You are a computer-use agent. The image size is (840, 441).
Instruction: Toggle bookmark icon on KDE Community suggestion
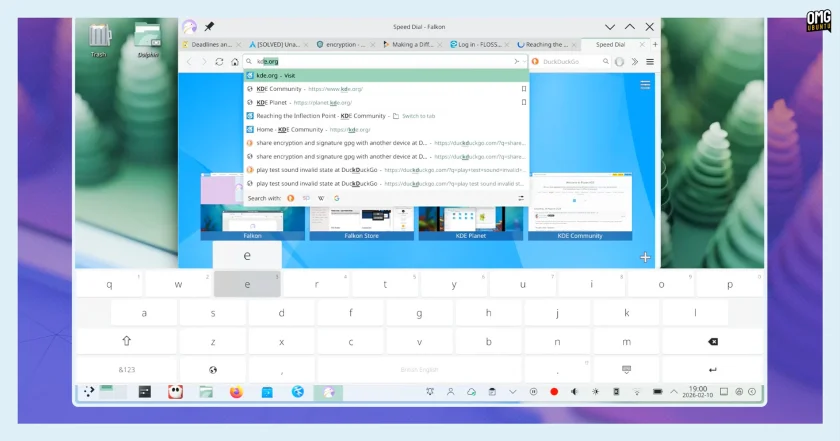click(524, 89)
